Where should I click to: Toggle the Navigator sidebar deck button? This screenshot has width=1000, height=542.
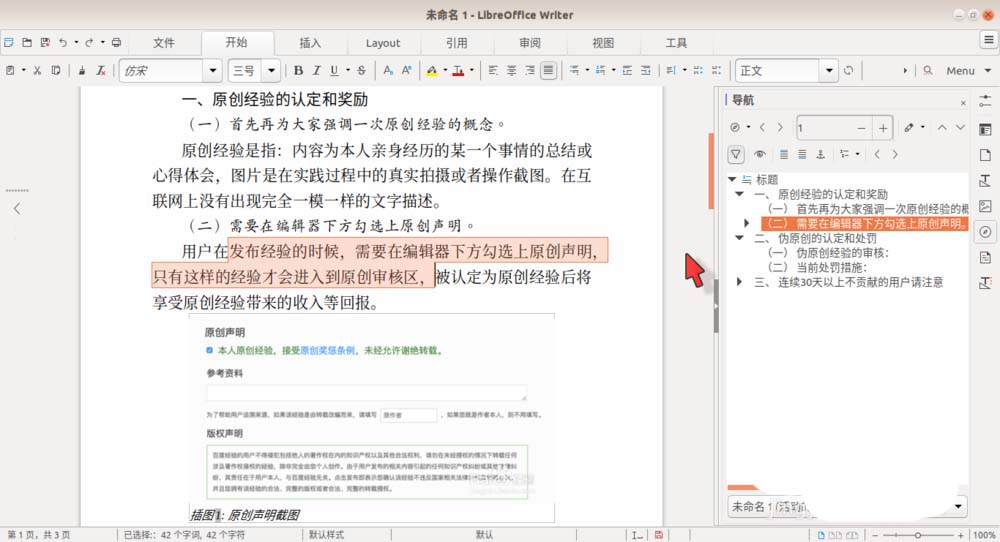point(985,232)
